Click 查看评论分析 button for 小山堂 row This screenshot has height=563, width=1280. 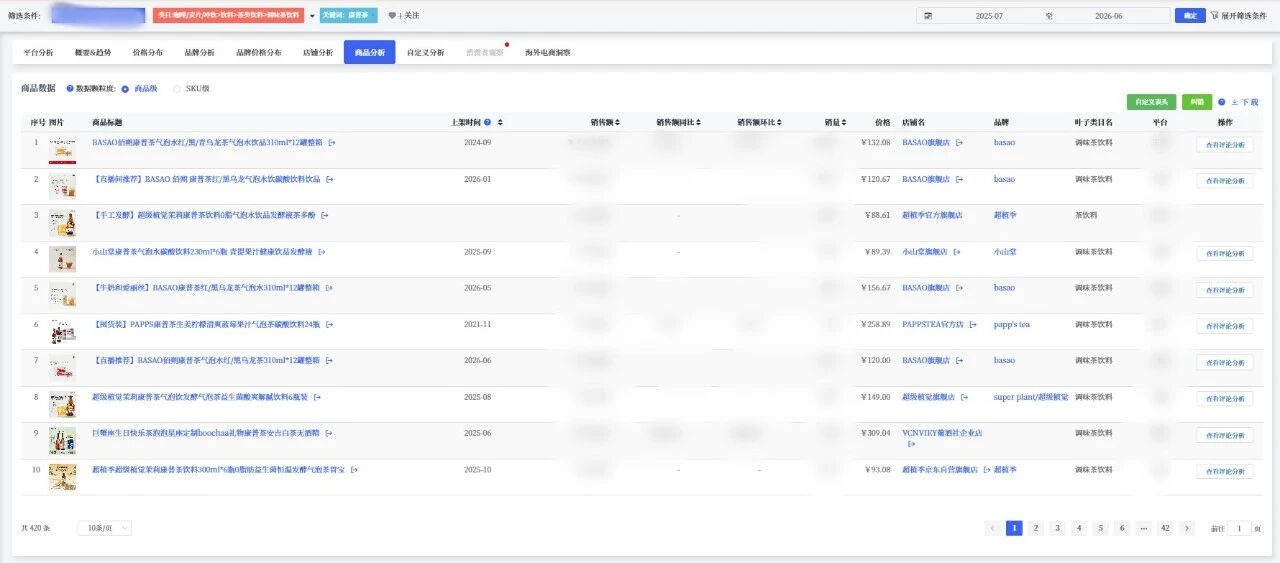click(x=1224, y=253)
